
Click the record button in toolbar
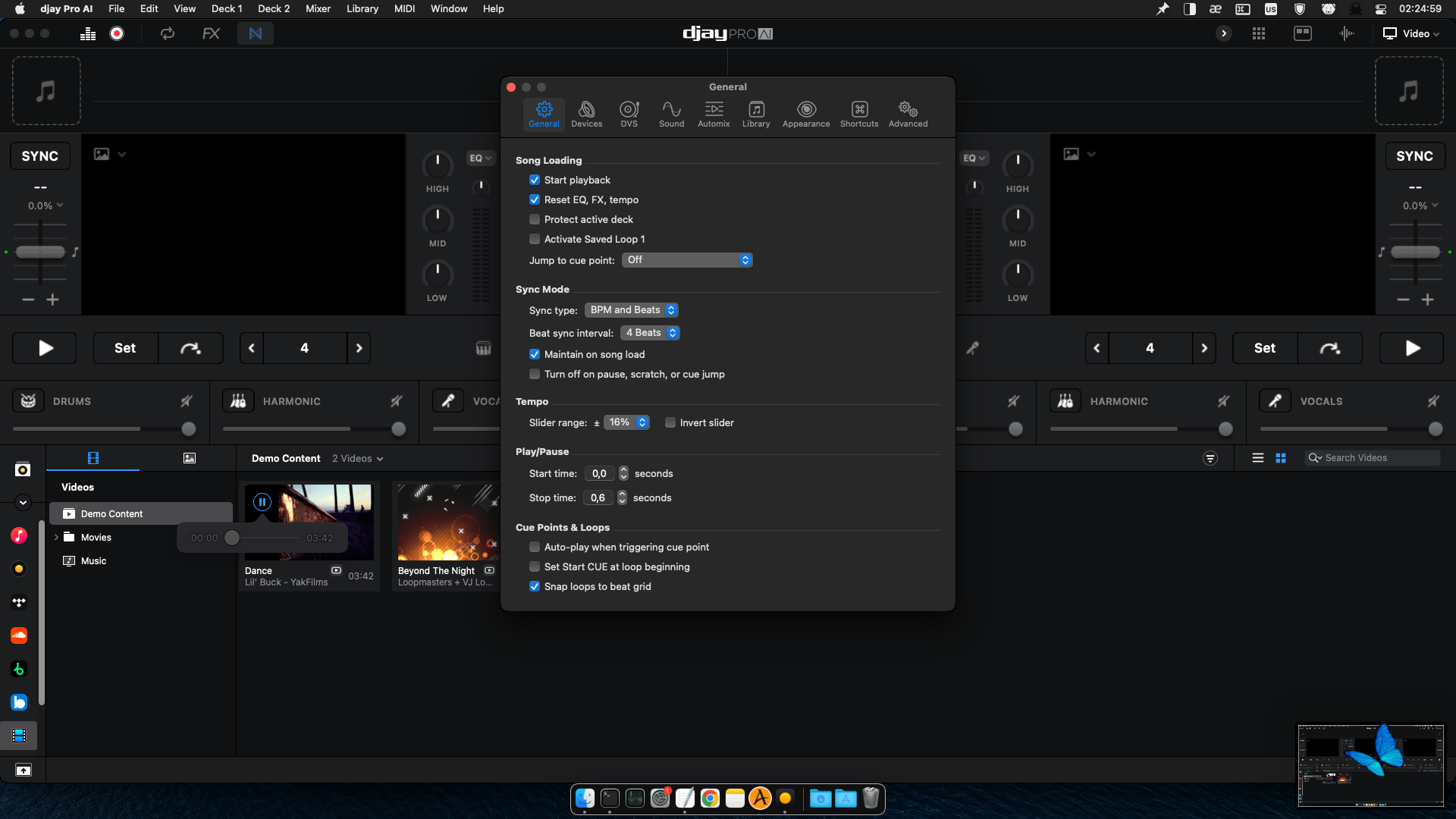(x=117, y=33)
